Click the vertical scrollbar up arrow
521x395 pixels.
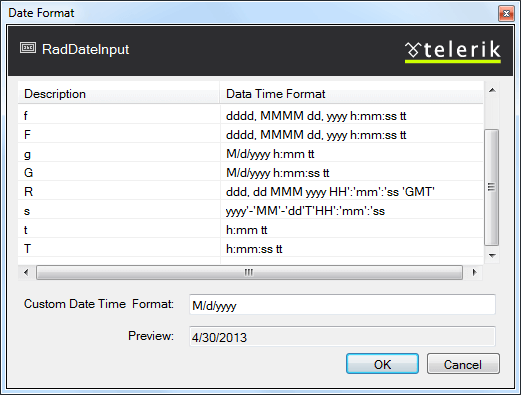pos(492,90)
